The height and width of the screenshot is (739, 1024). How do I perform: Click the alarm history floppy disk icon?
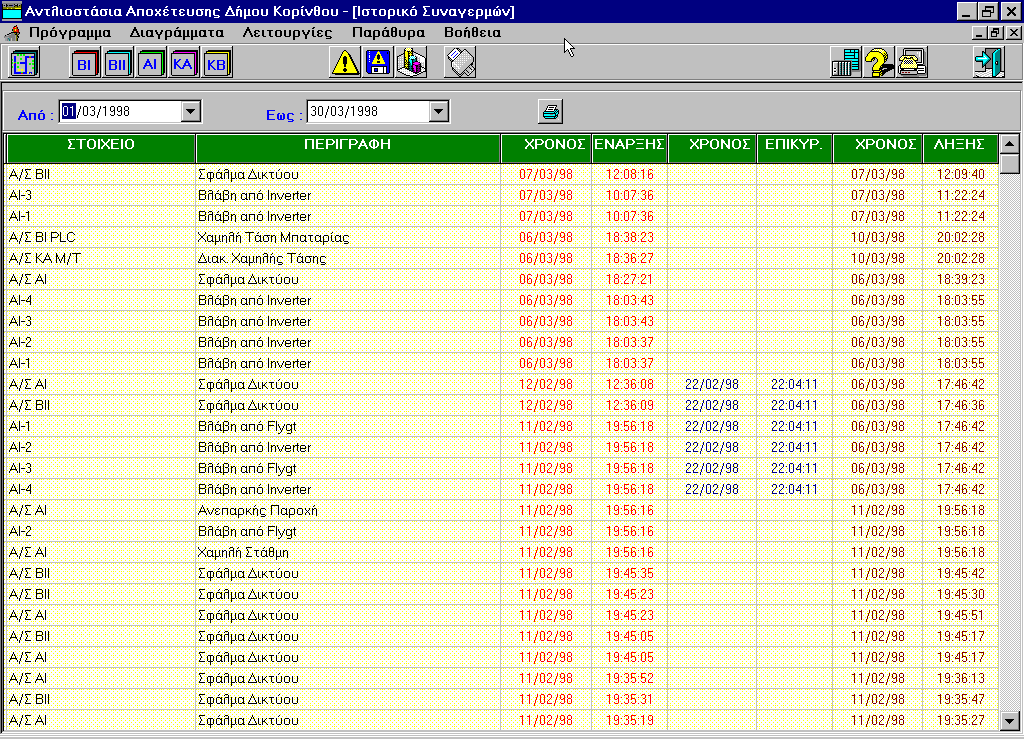coord(378,63)
